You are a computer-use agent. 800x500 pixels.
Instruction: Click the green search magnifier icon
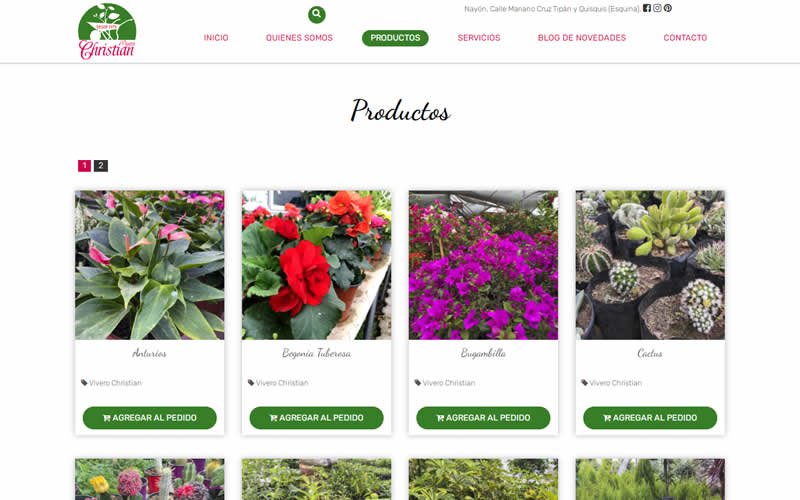(x=316, y=14)
